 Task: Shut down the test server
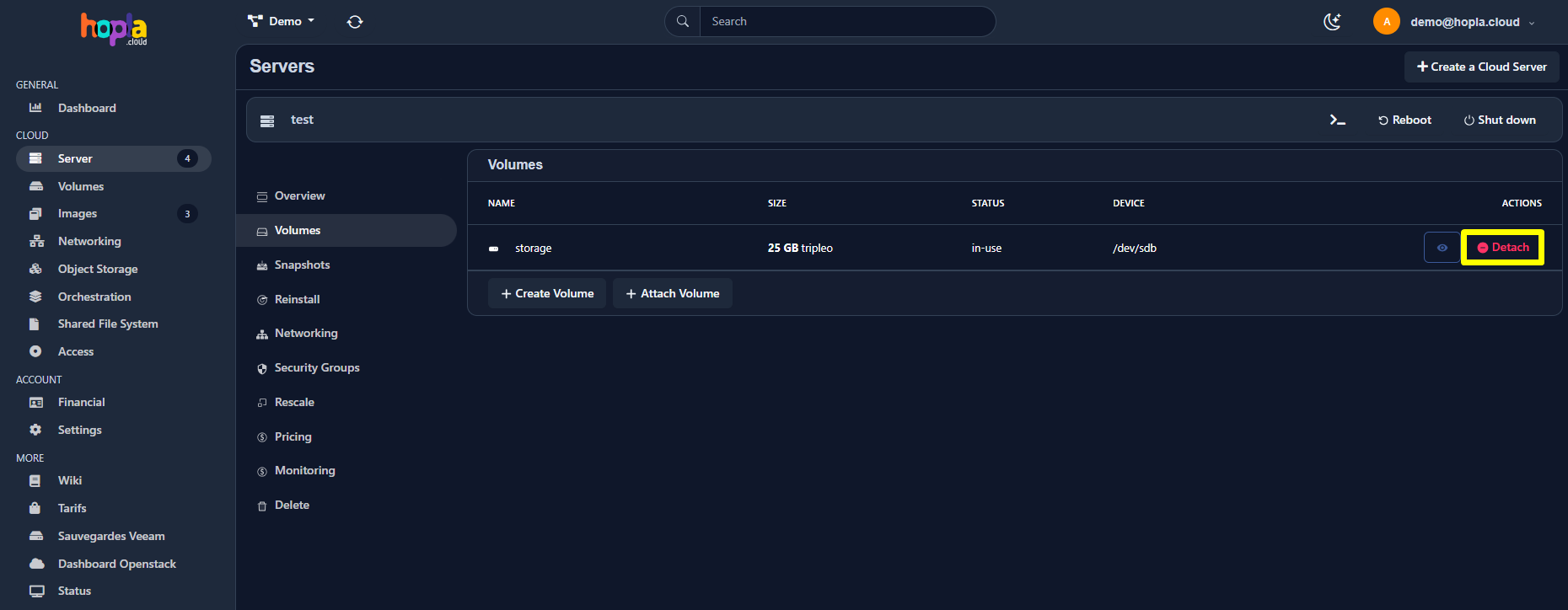point(1500,120)
